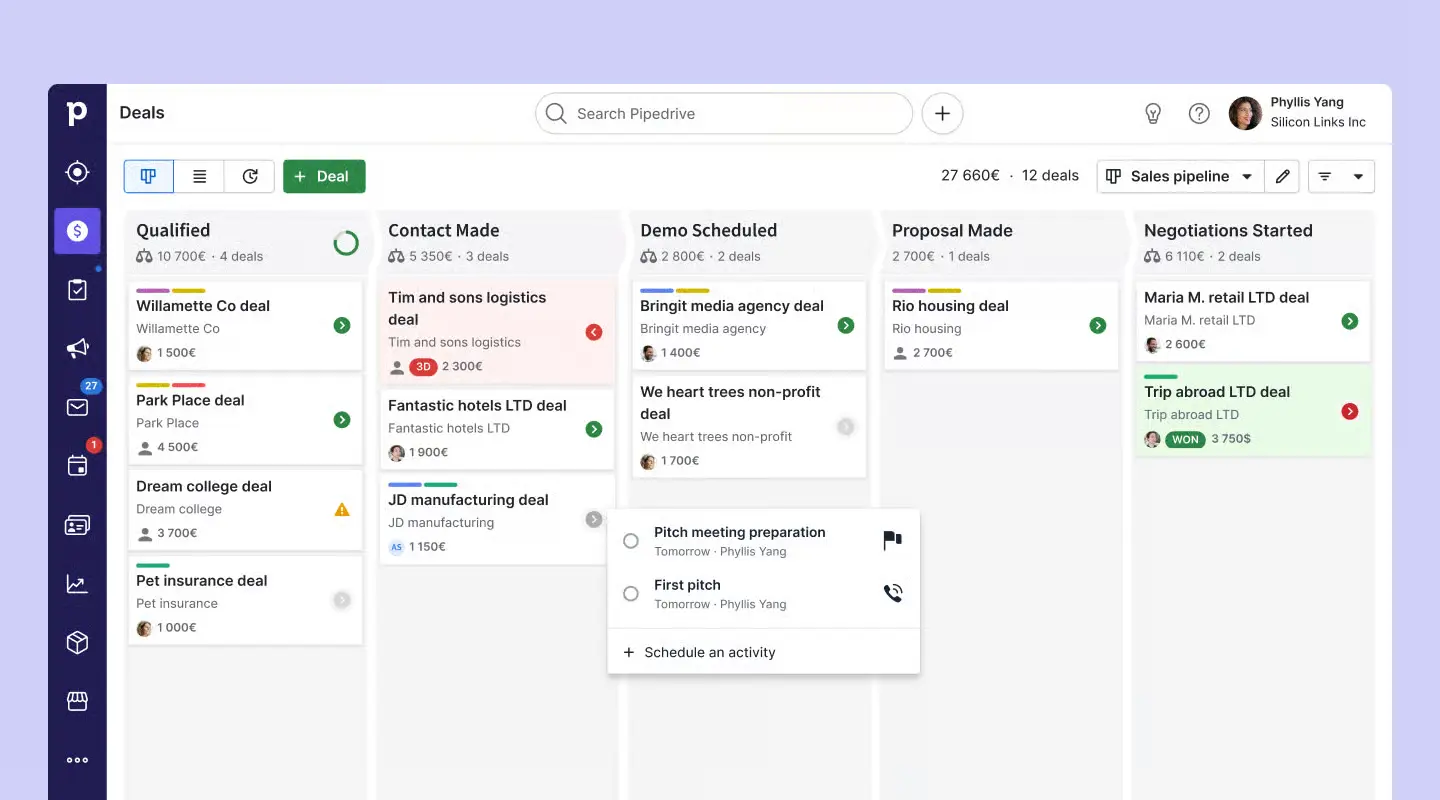Open the Willamette Co deal title
1440x800 pixels.
point(203,306)
